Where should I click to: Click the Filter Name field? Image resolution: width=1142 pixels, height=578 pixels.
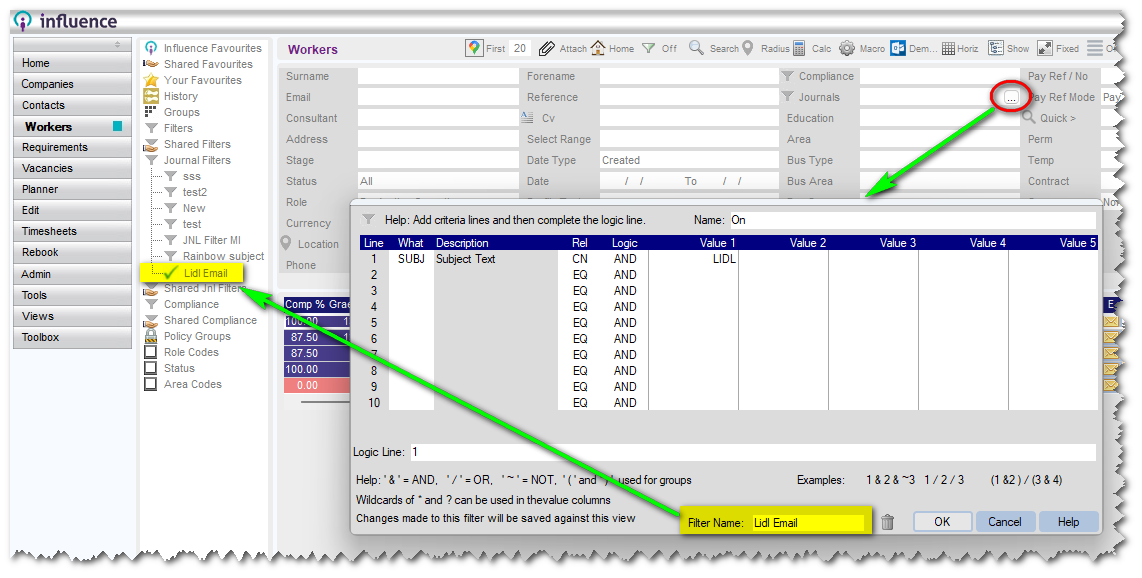(808, 523)
